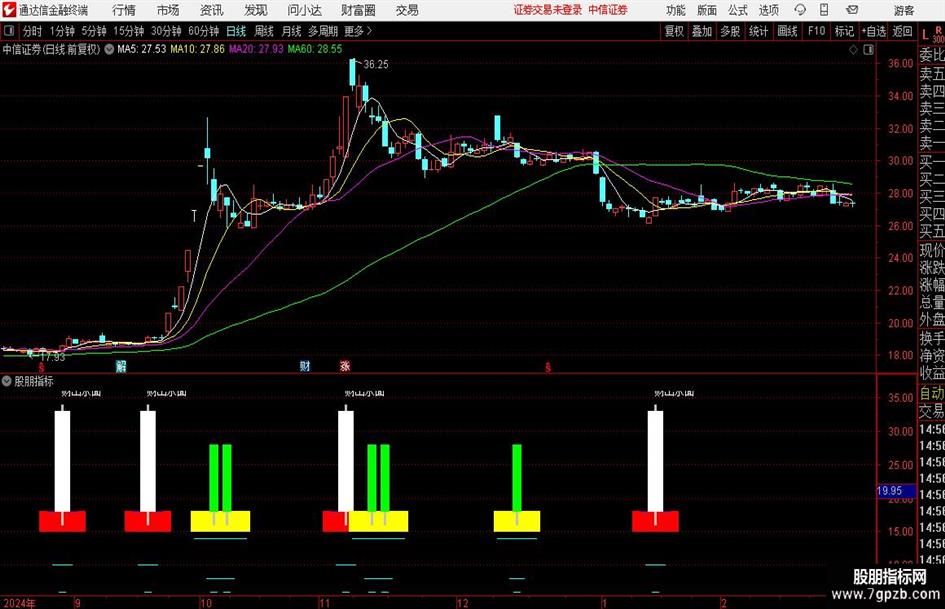
Task: Open the mail envelope icon
Action: (x=852, y=10)
